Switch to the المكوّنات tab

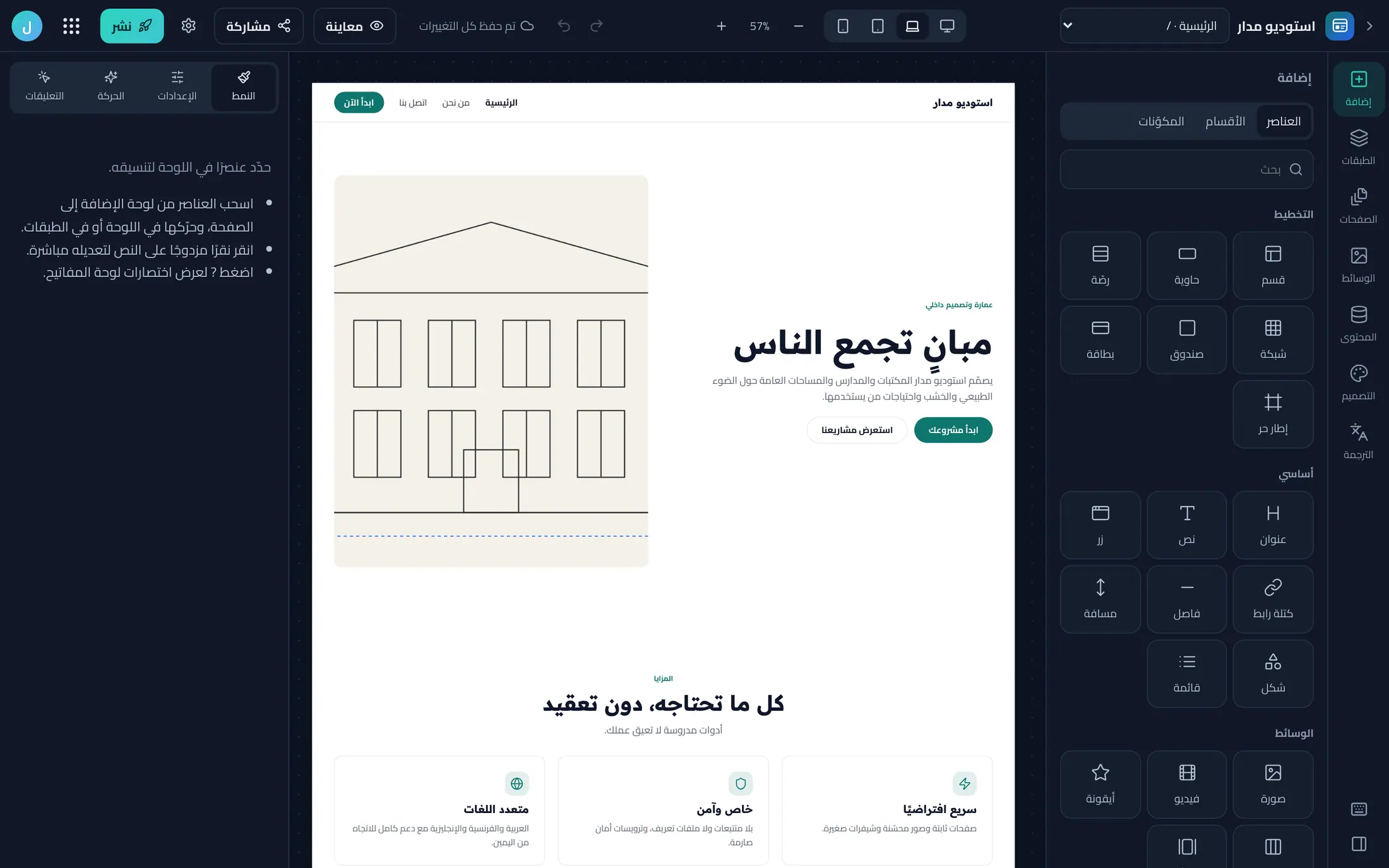1161,121
